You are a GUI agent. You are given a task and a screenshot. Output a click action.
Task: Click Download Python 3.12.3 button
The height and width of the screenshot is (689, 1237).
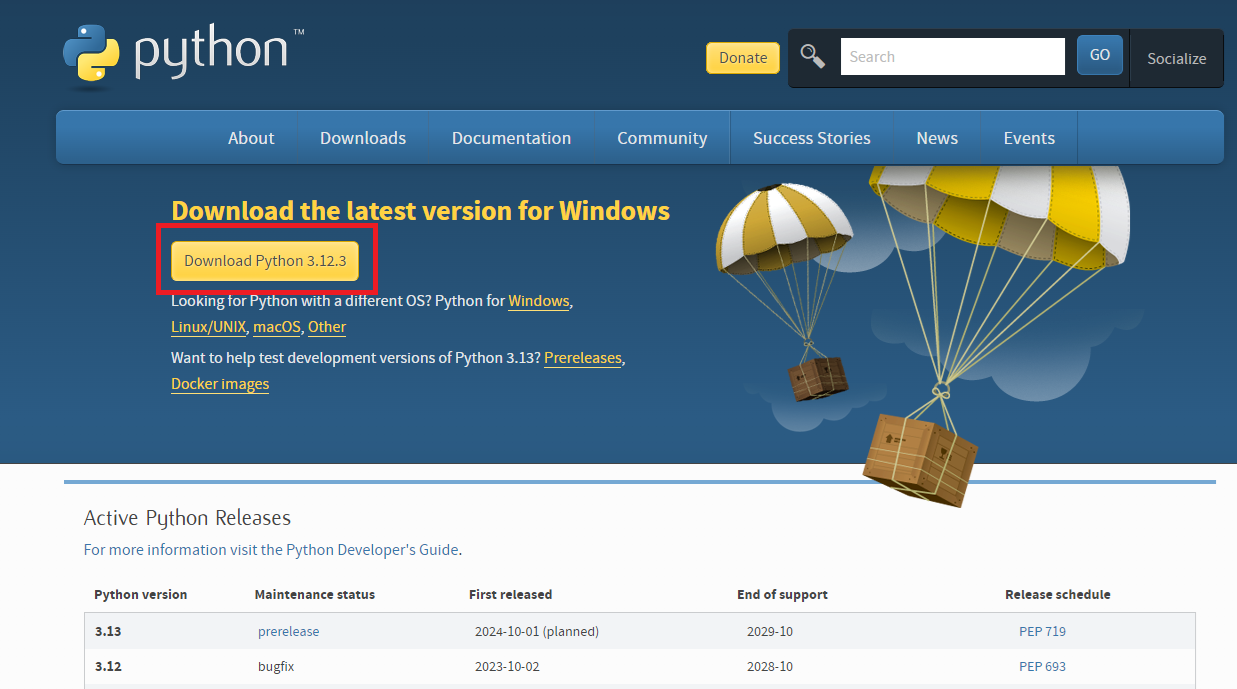pyautogui.click(x=265, y=261)
